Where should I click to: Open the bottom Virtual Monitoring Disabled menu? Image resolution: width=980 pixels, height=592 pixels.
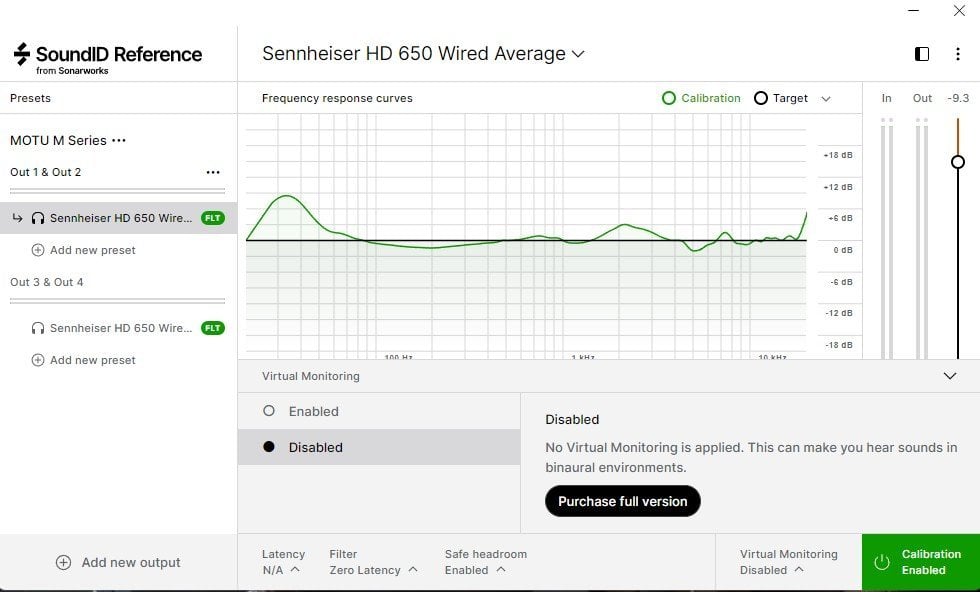pyautogui.click(x=788, y=562)
